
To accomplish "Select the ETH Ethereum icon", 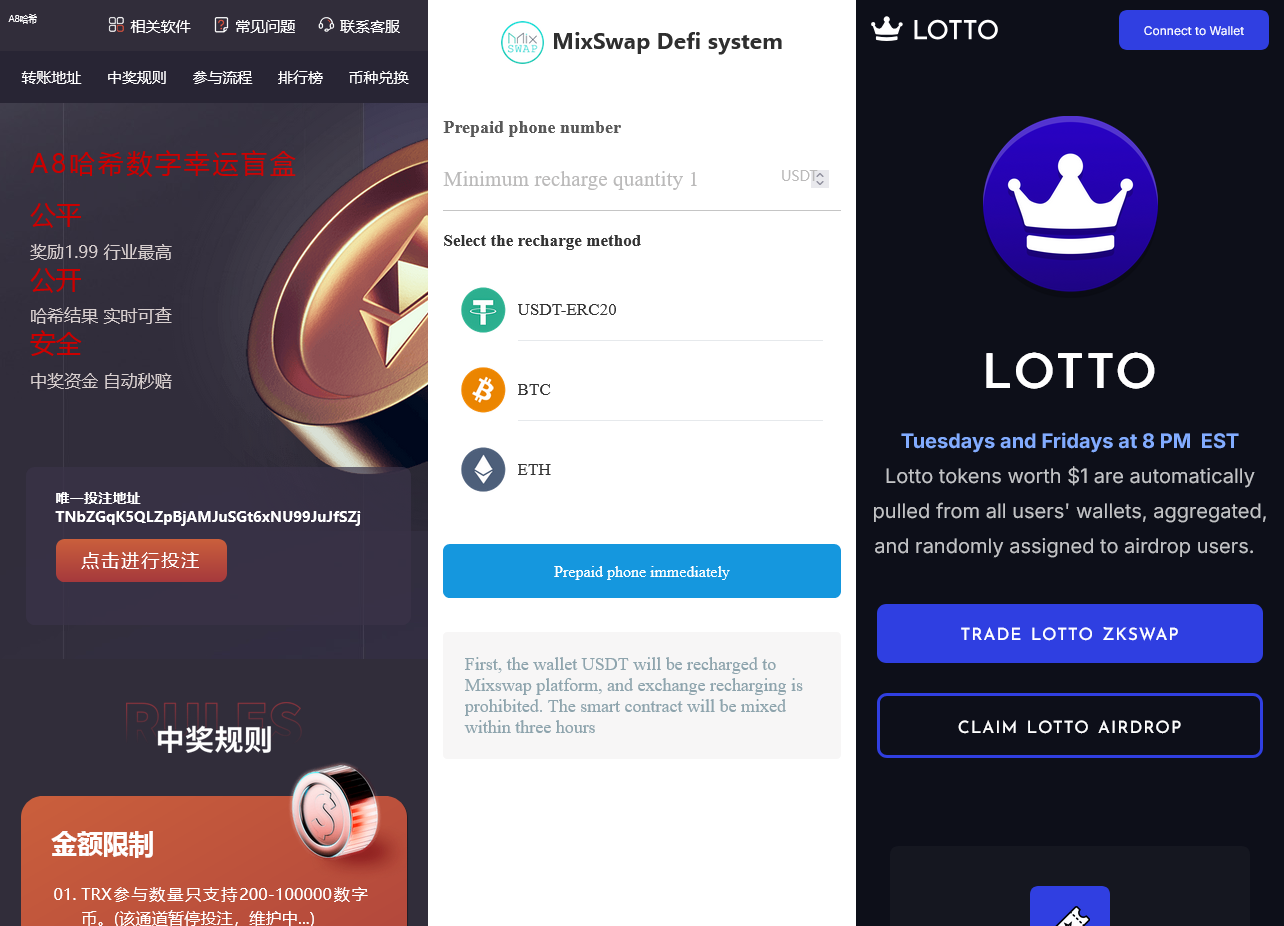I will [x=483, y=470].
